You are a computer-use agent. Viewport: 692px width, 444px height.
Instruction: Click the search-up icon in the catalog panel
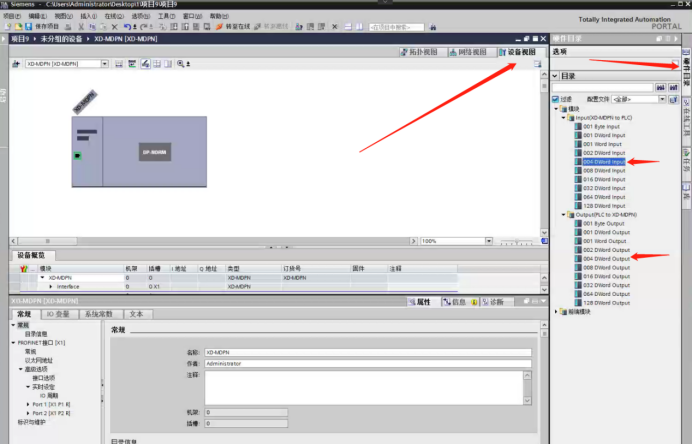click(673, 87)
